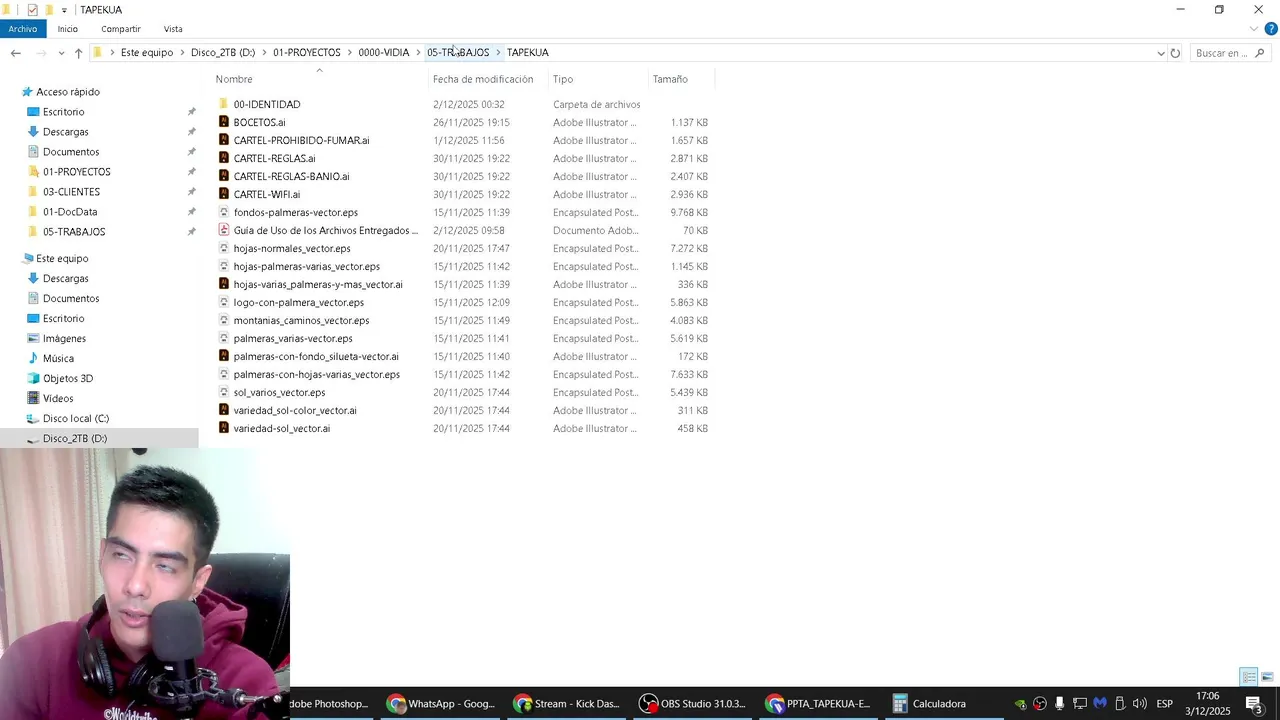
Task: Sort files by Nombre column
Action: [234, 79]
